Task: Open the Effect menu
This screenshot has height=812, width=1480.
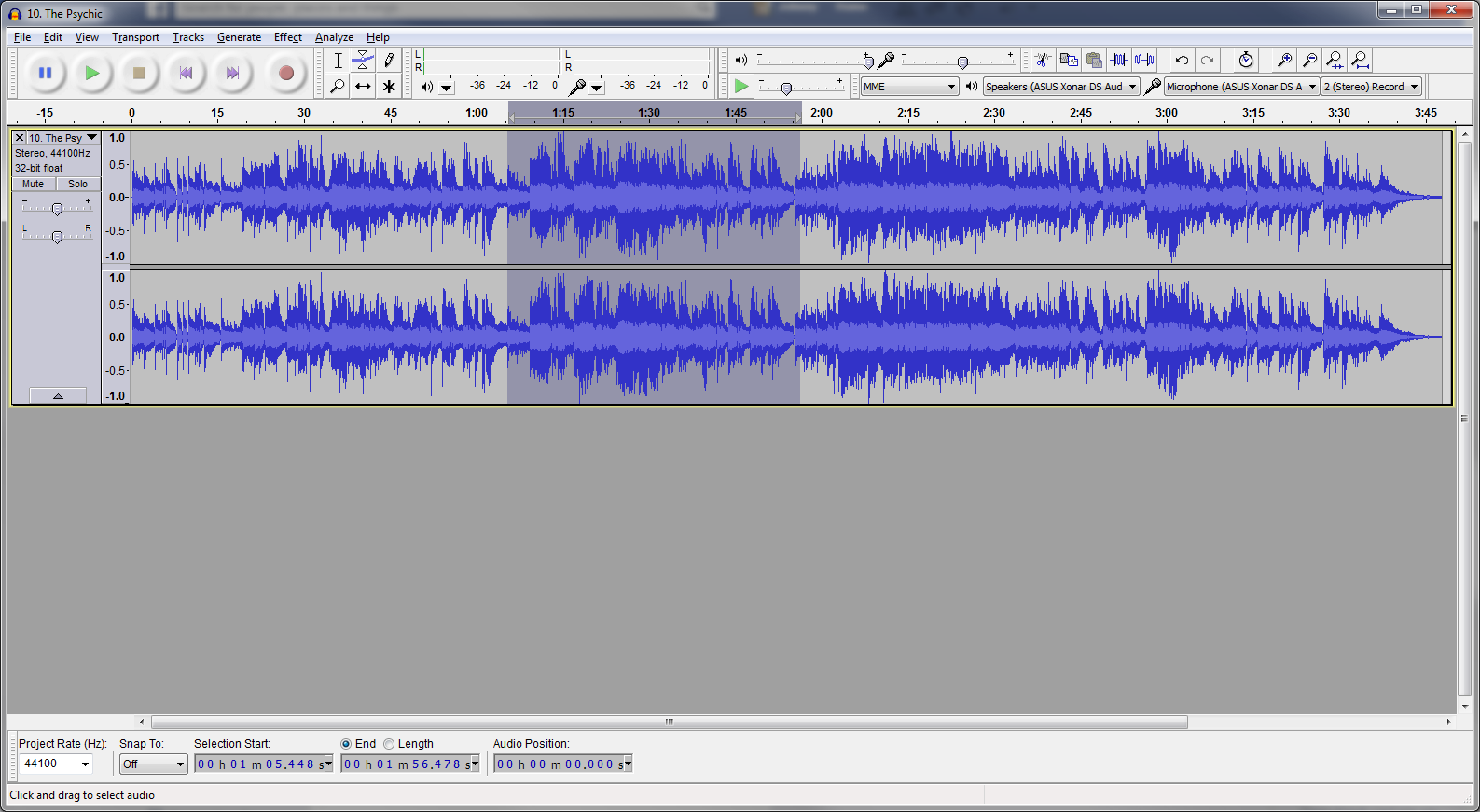Action: tap(288, 37)
